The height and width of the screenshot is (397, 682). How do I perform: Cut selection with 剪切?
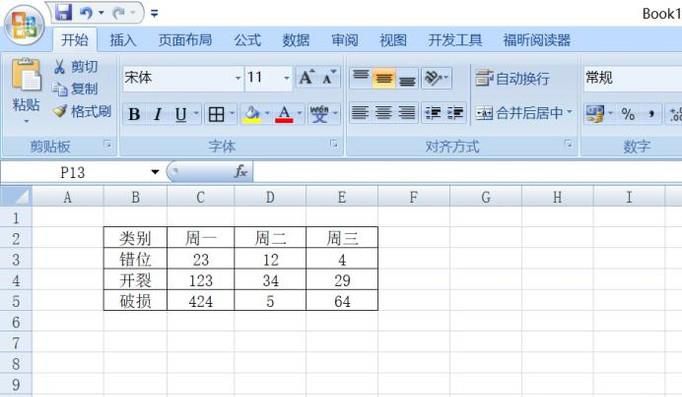76,67
